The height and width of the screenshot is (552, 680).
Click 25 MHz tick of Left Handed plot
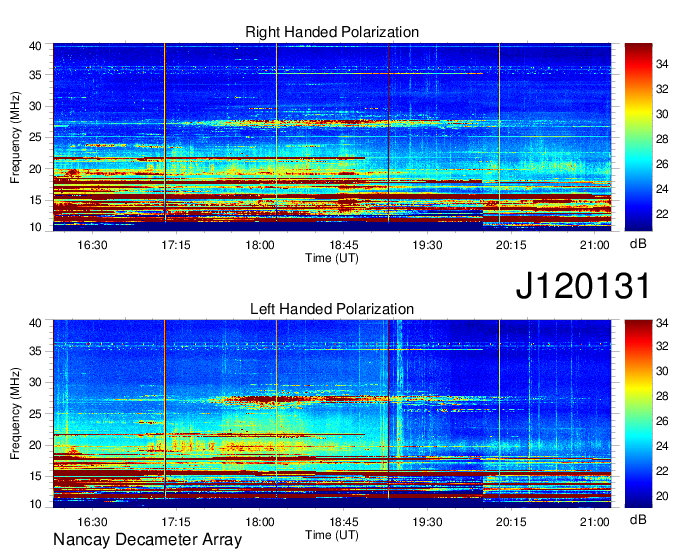click(x=35, y=414)
